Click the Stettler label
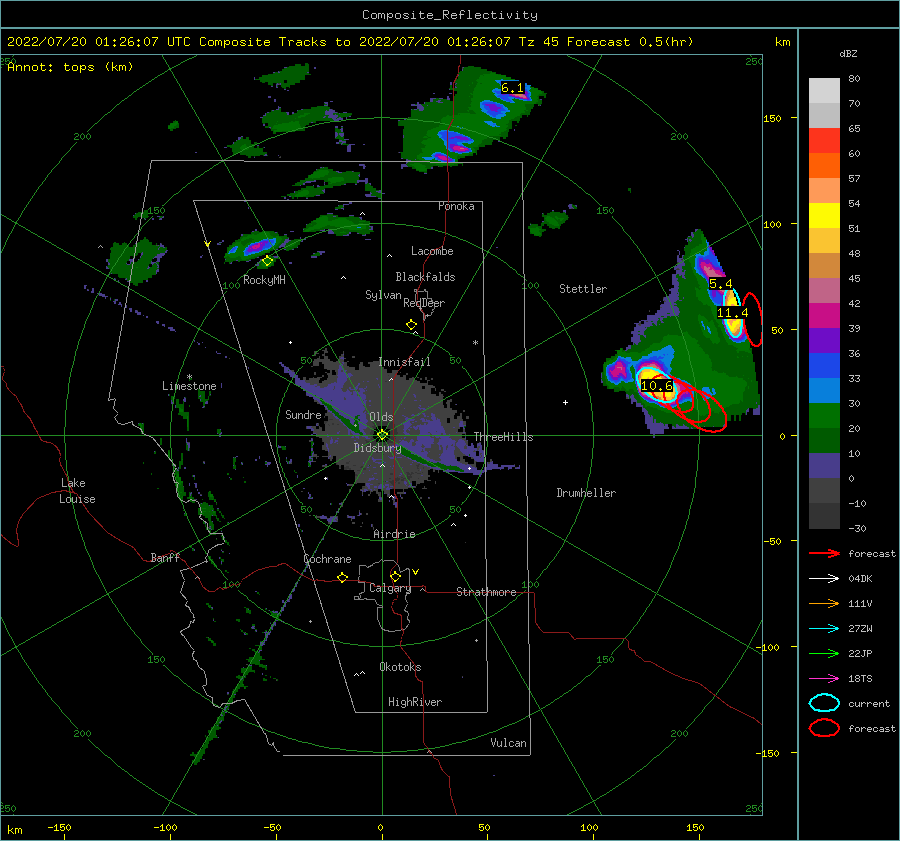 click(x=583, y=289)
